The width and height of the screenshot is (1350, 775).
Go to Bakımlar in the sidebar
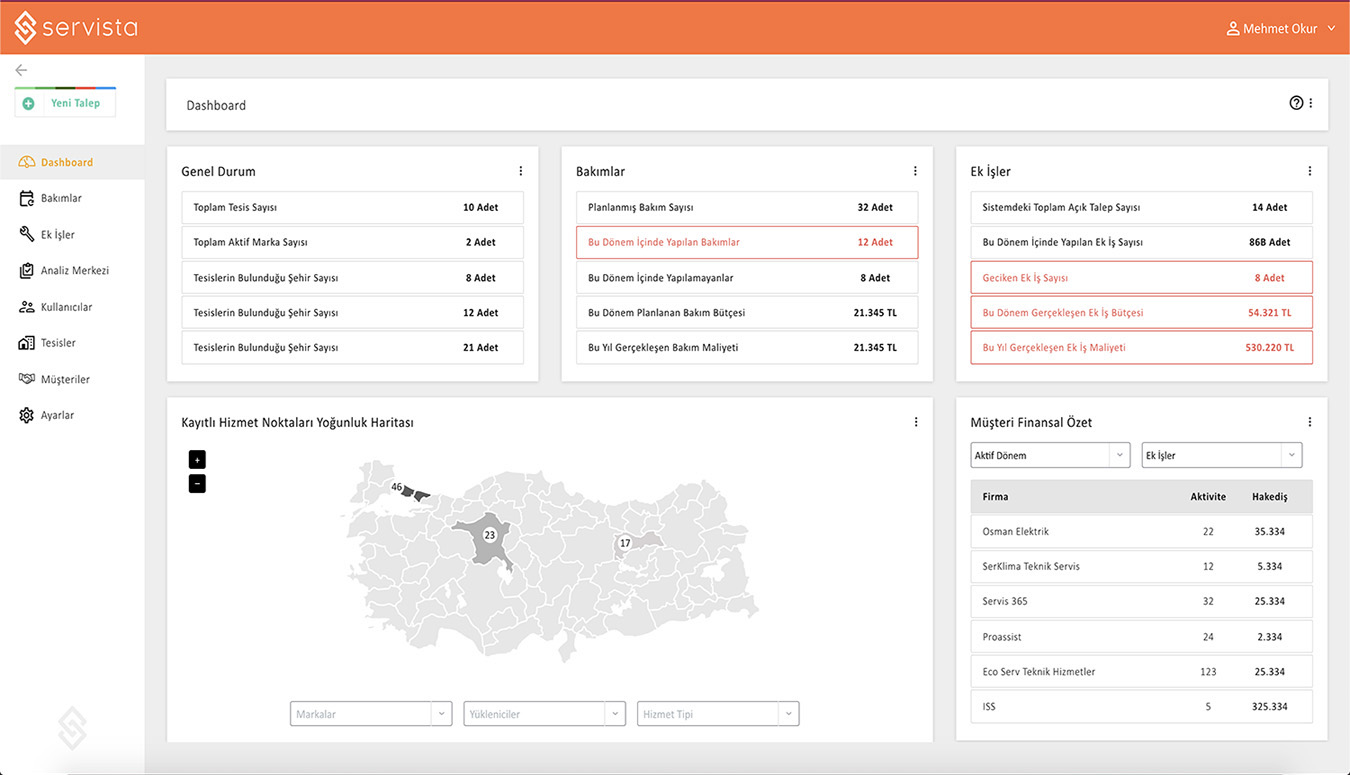click(x=61, y=198)
